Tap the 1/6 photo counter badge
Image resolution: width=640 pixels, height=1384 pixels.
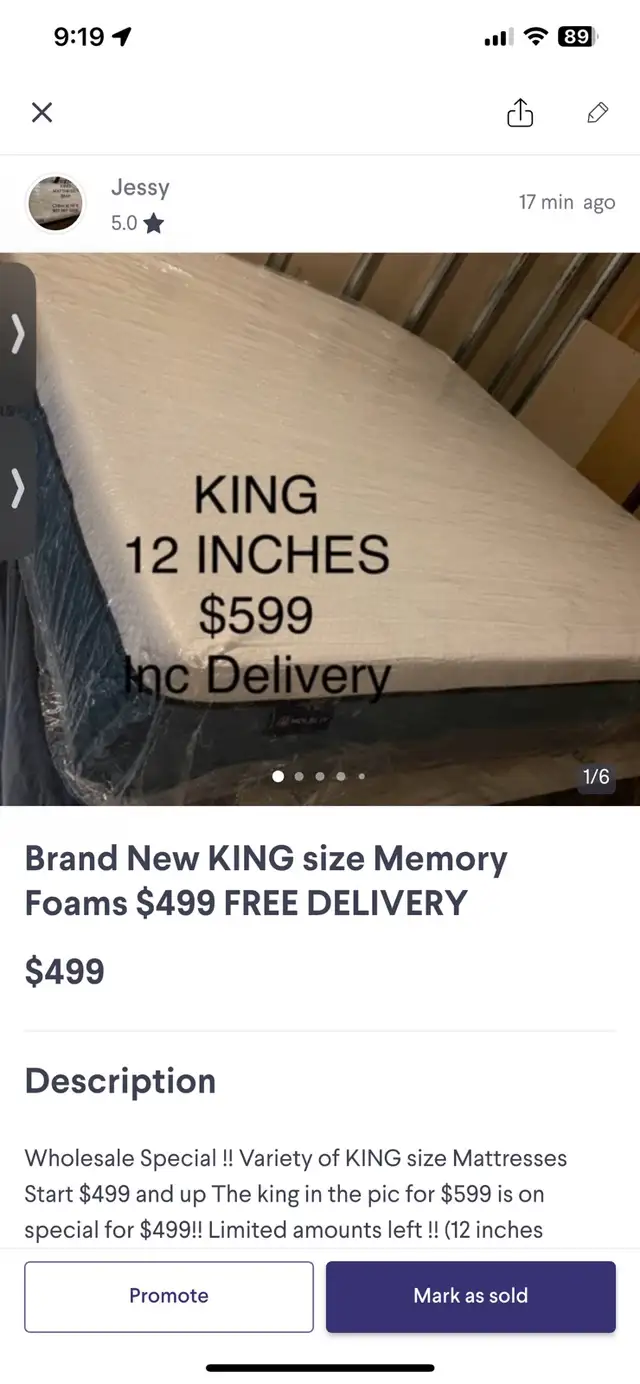point(596,777)
